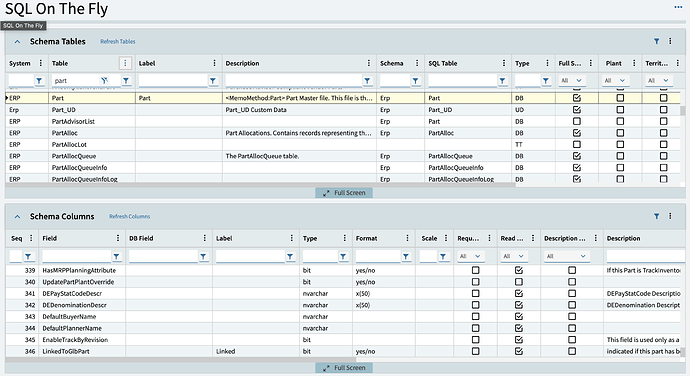This screenshot has width=690, height=376.
Task: Select the EnableTrackByRevision field row
Action: [343, 339]
